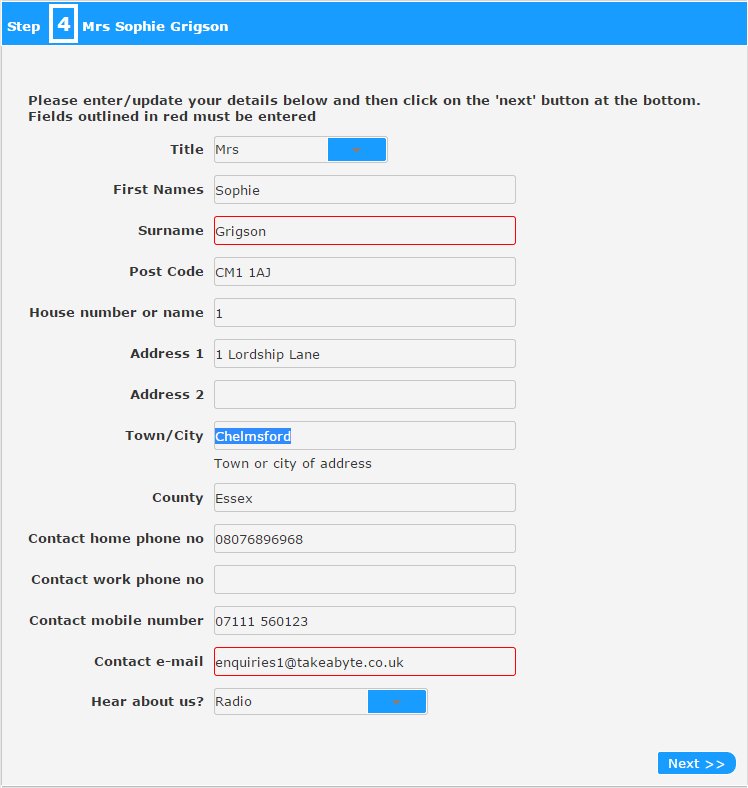Click the Step 4 number box
This screenshot has width=748, height=788.
[63, 24]
